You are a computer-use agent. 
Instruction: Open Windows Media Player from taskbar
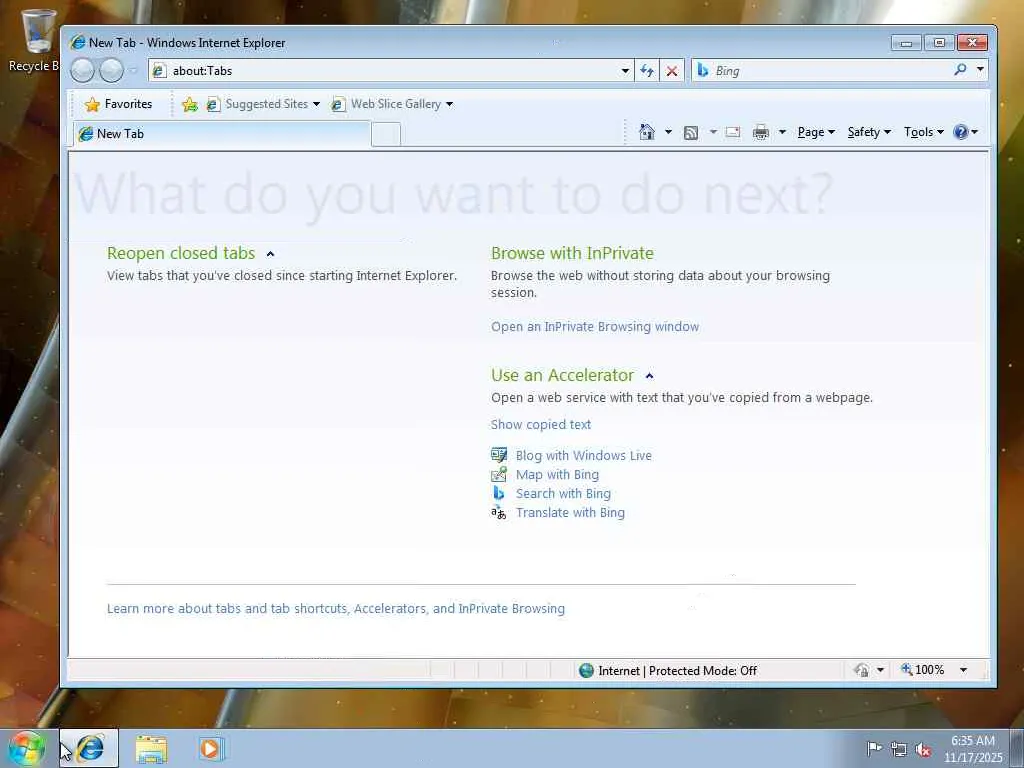[210, 749]
